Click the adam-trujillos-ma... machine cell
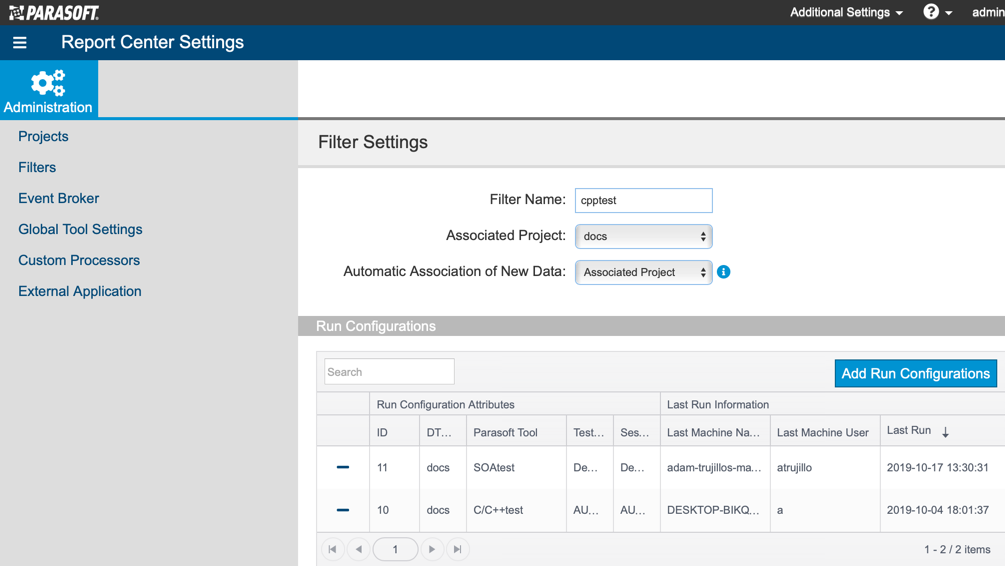 [x=715, y=467]
